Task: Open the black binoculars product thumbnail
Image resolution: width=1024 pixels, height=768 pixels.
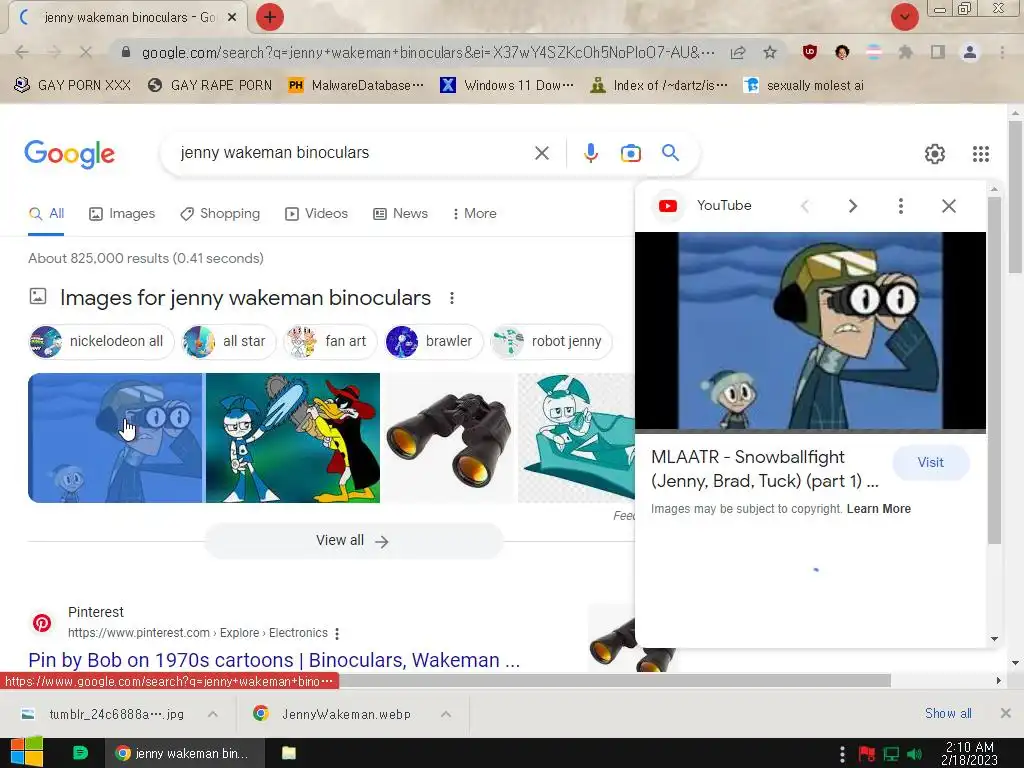Action: (449, 438)
